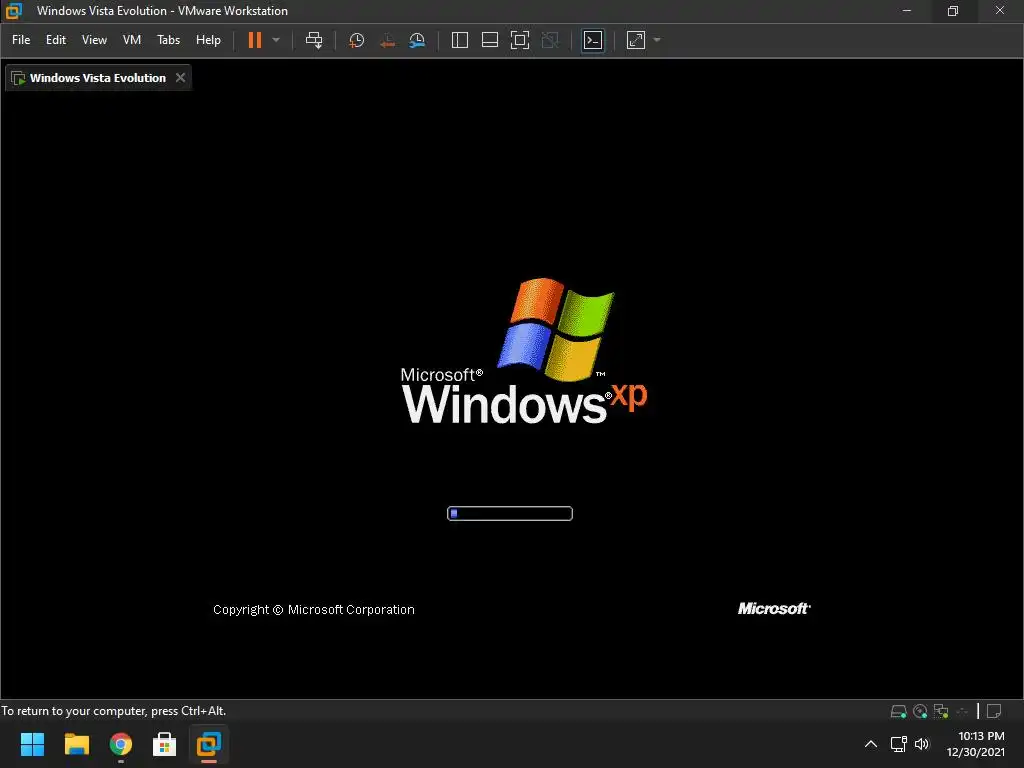This screenshot has height=768, width=1024.
Task: Open the snapshot manager
Action: coord(417,40)
